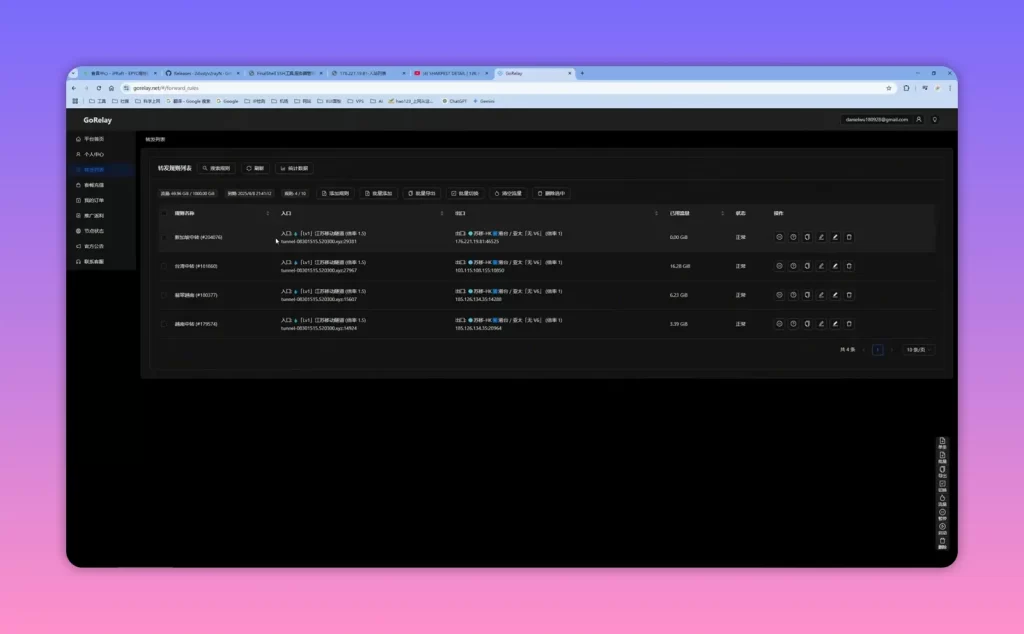Screen dimensions: 1024x634
Task: Tick the checkbox for rule #101660
Action: [163, 266]
